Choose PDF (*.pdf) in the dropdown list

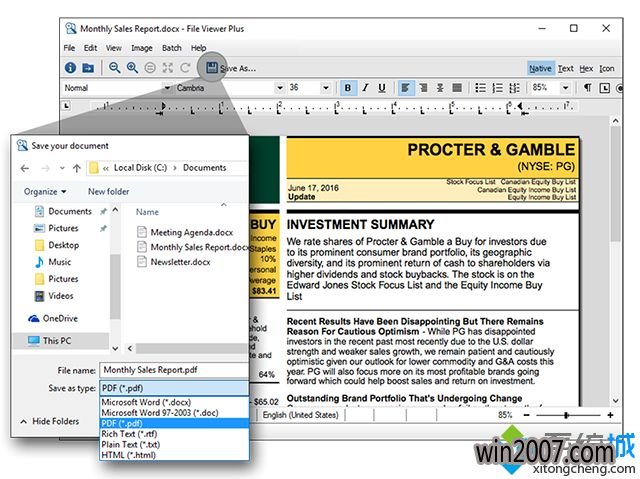[x=174, y=423]
